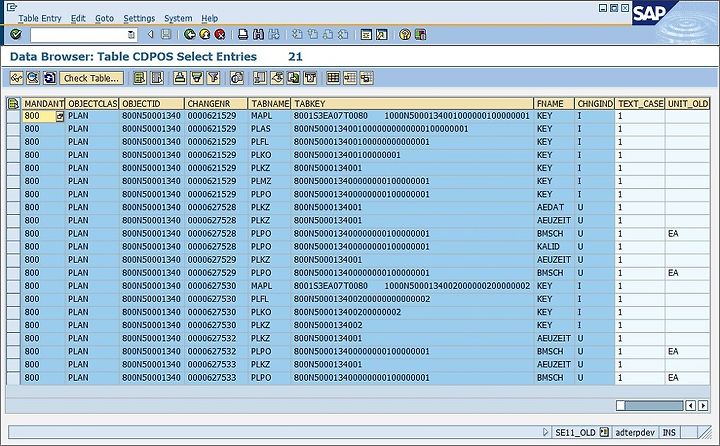The width and height of the screenshot is (720, 446).
Task: Expand status bar with triangle arrow
Action: (x=546, y=432)
